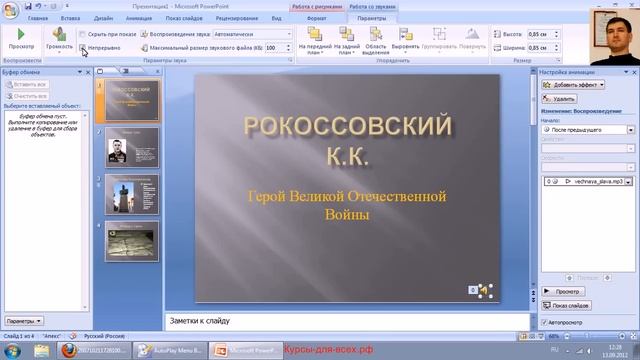Screen dimensions: 640x360
Task: Switch to normal view in status bar
Action: [x=523, y=336]
